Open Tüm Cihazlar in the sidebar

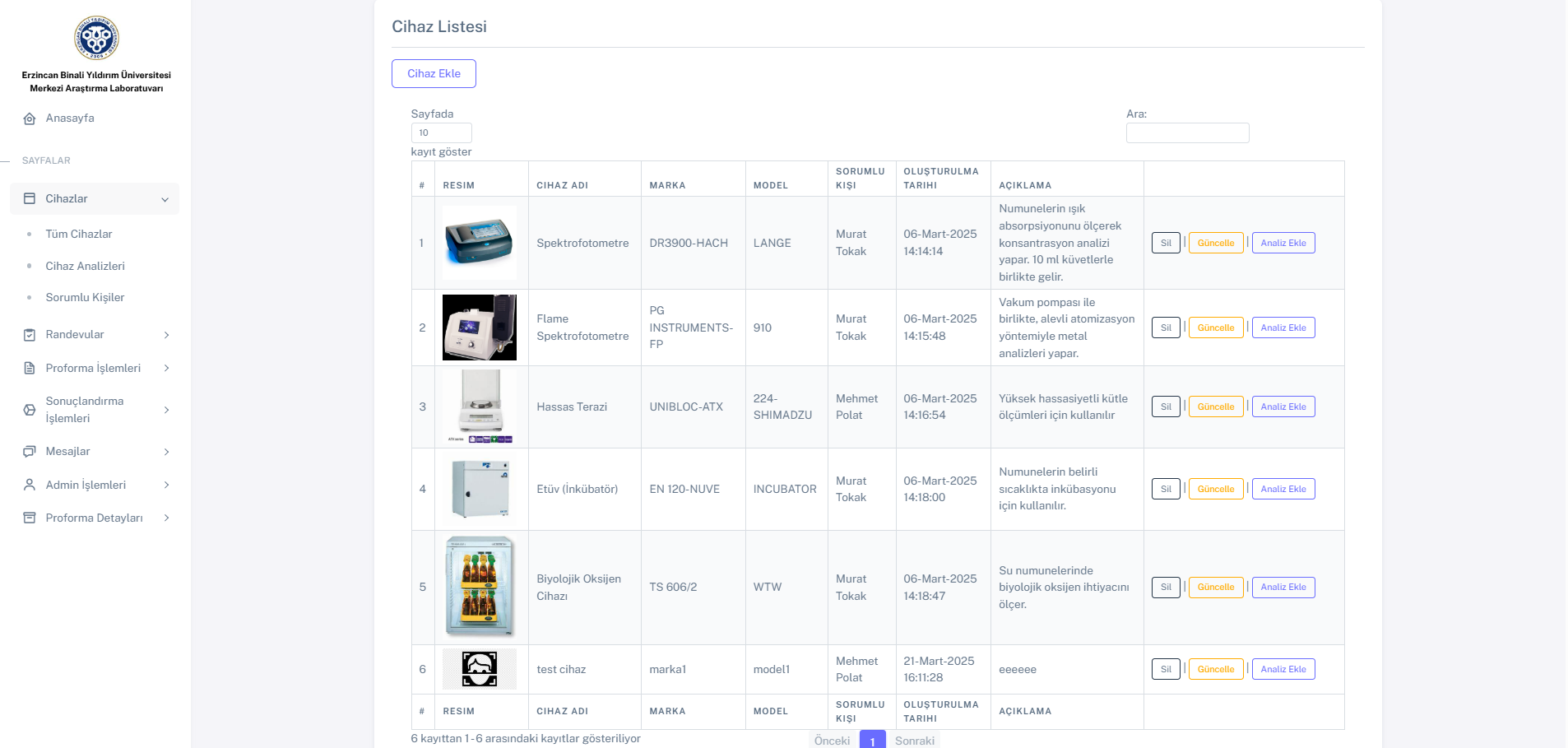click(79, 235)
